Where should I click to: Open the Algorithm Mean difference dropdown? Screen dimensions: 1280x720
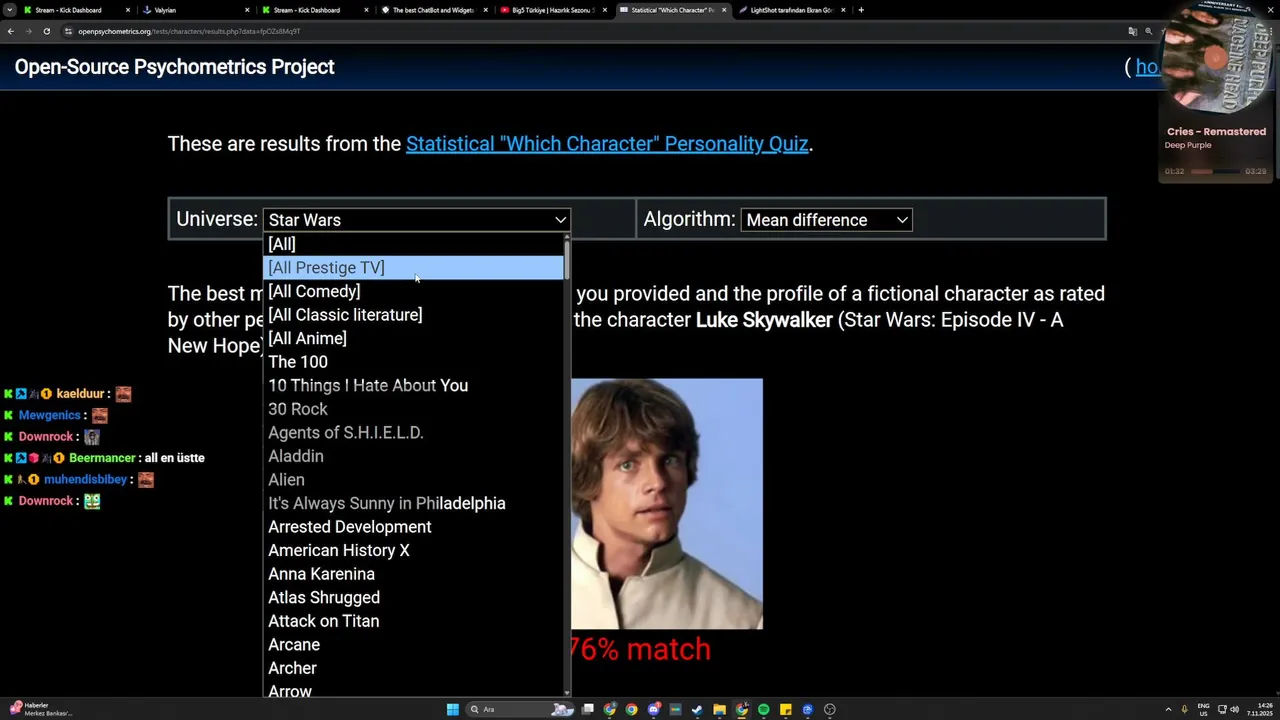(x=826, y=220)
